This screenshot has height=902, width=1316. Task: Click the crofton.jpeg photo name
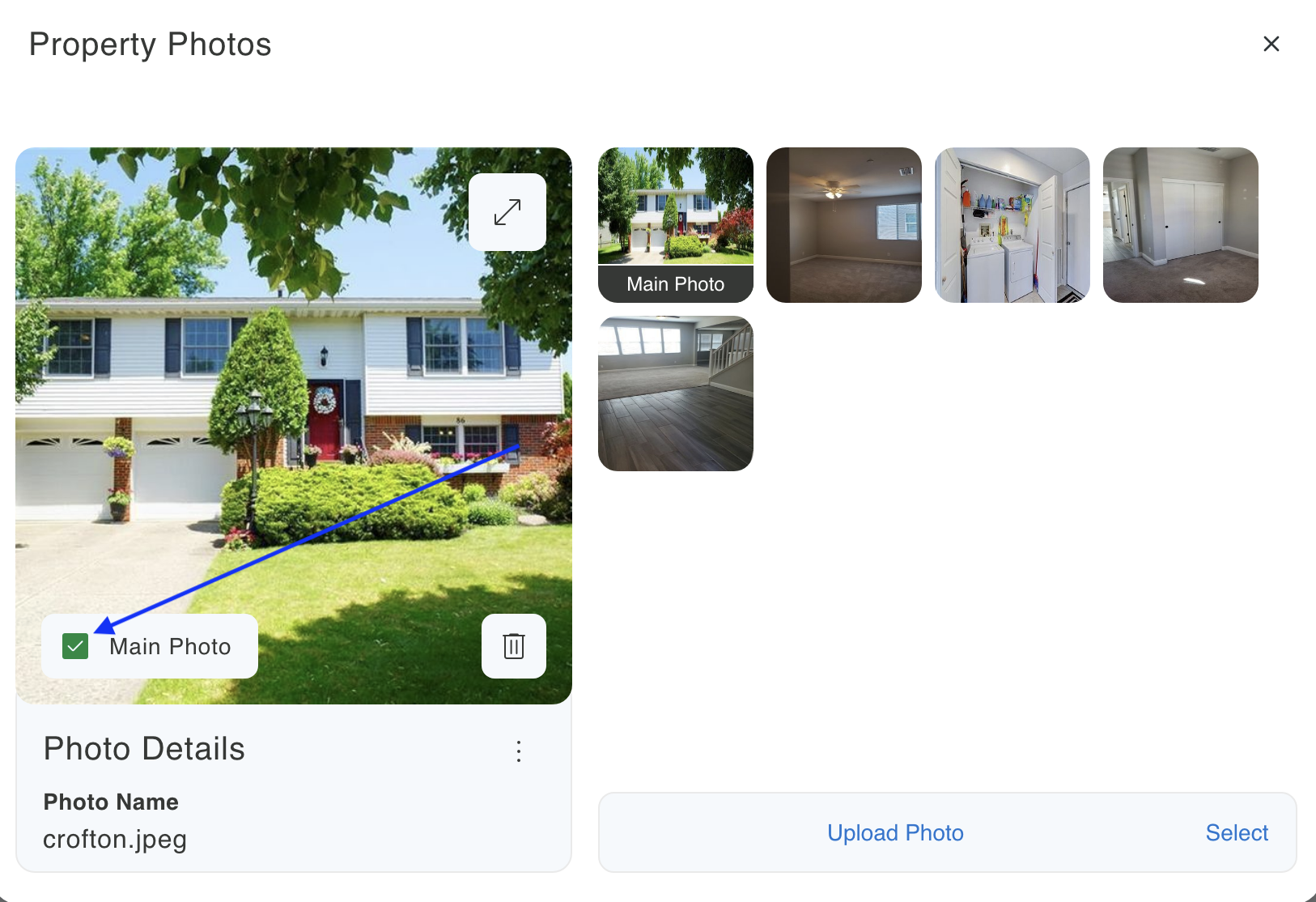point(115,840)
